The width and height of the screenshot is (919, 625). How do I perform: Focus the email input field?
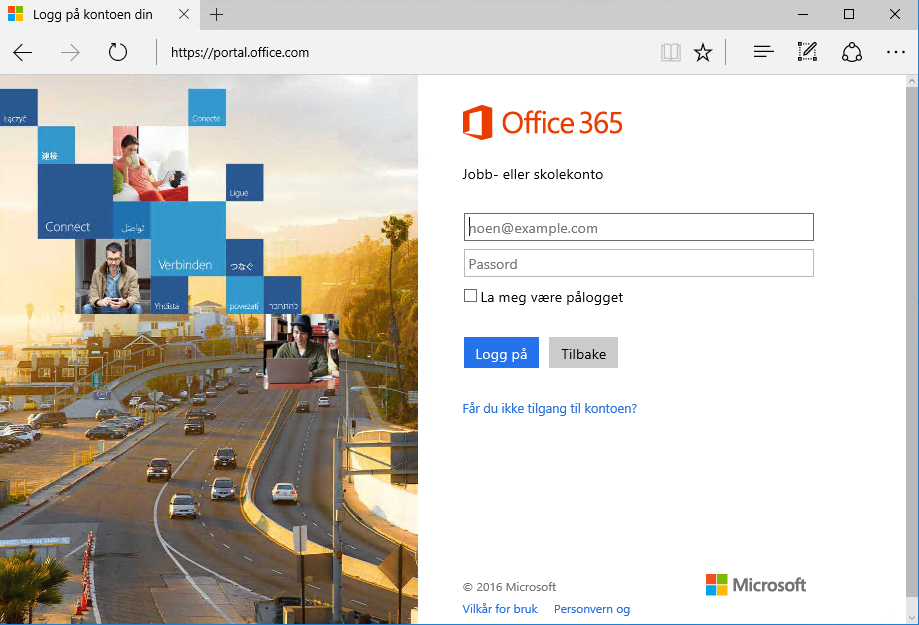point(638,227)
